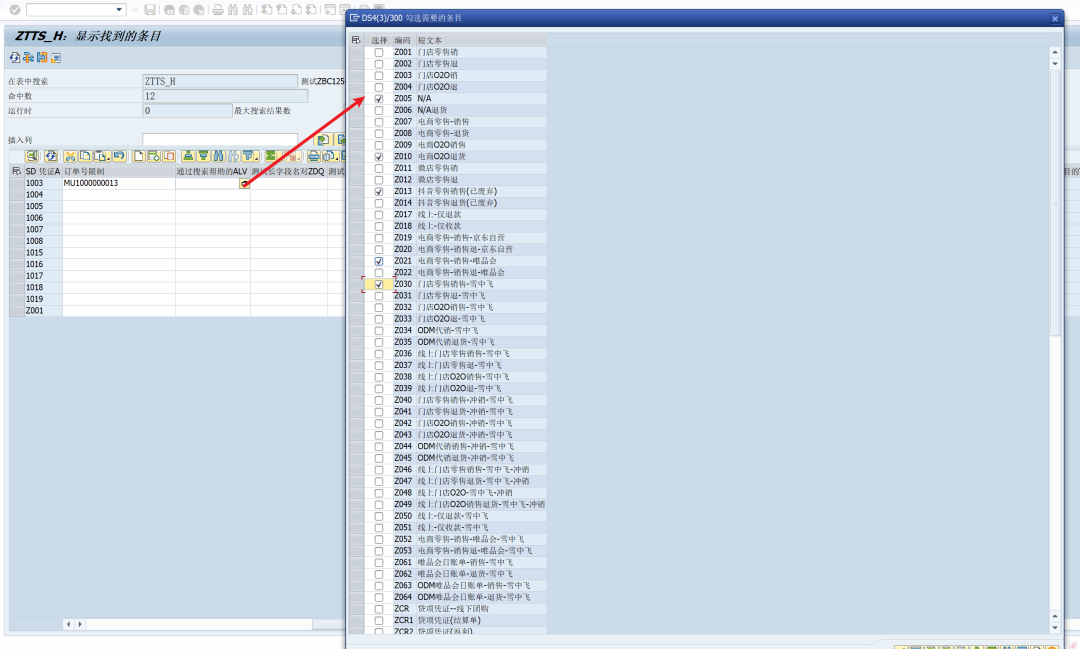Click the select-all icon in dialog header
The width and height of the screenshot is (1080, 649).
(356, 41)
